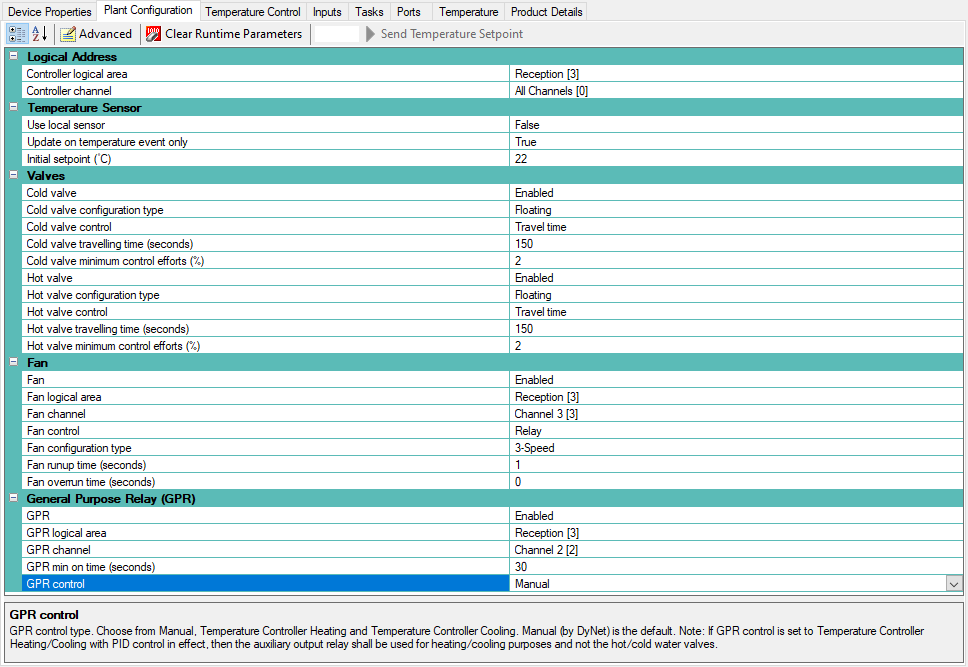Go to the Product Details tab
The height and width of the screenshot is (667, 968).
(x=546, y=12)
